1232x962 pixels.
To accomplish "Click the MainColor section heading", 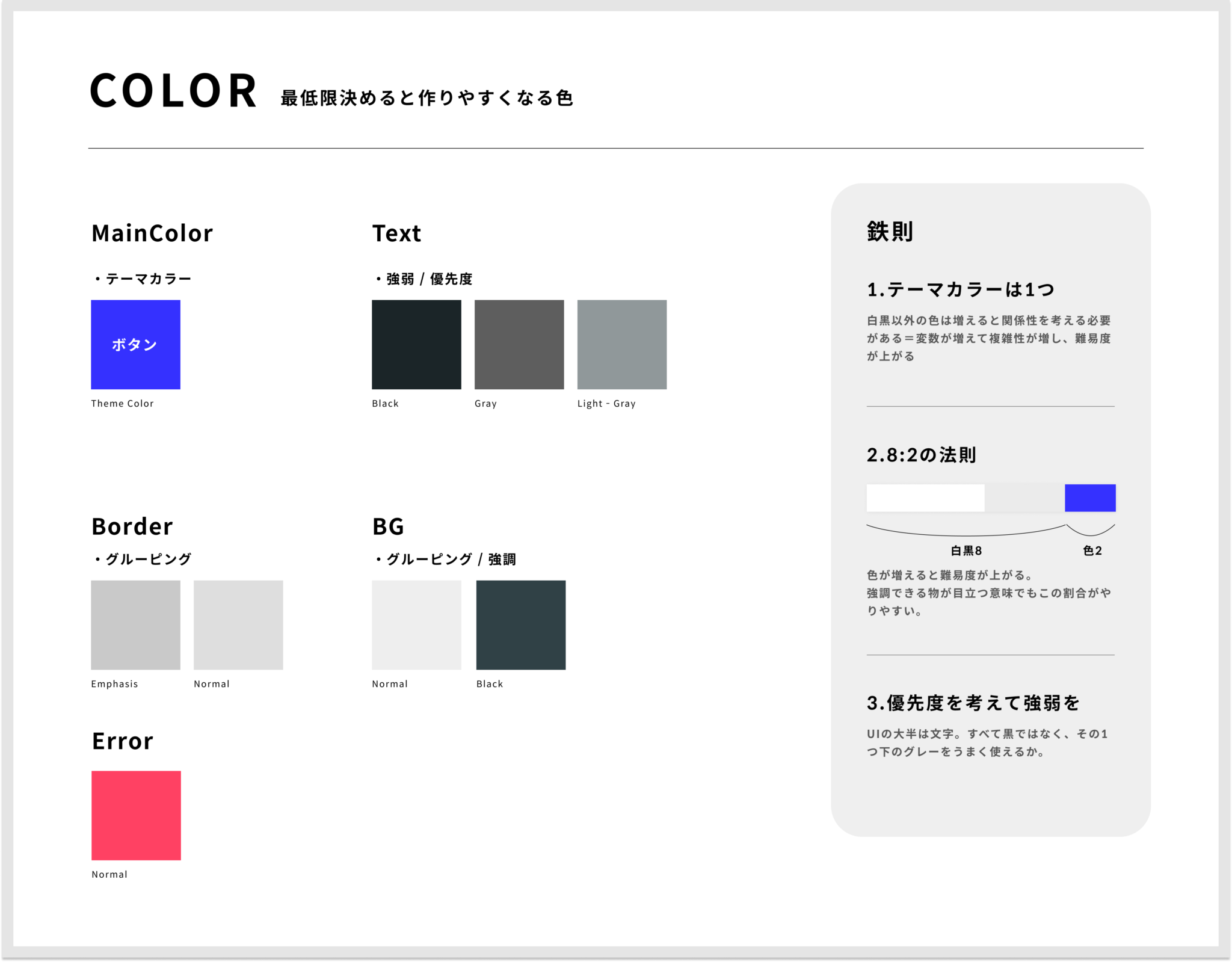I will 152,233.
